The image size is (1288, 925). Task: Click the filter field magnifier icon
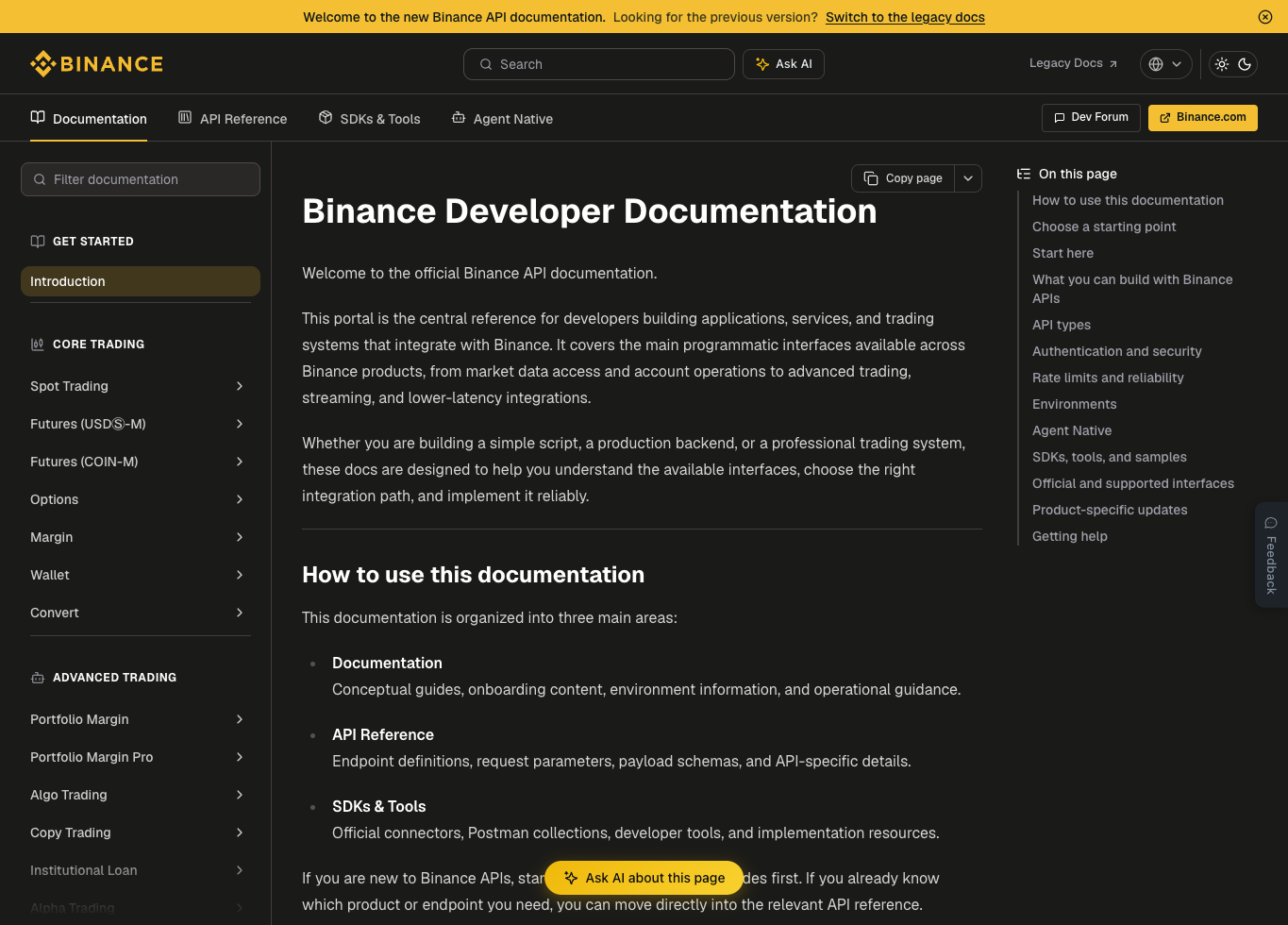click(x=40, y=179)
